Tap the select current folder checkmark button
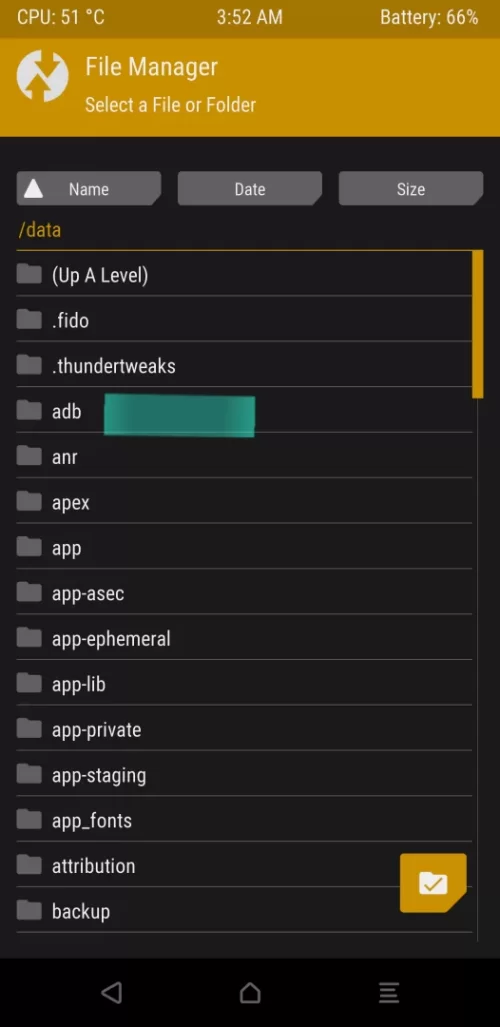The width and height of the screenshot is (500, 1027). (x=433, y=883)
